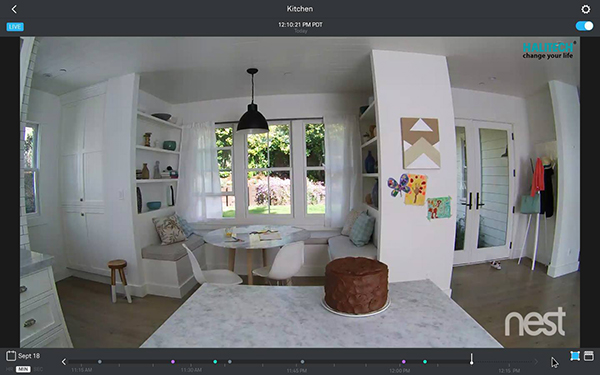Screen dimensions: 600x375
Task: Jump to teal event dot after 11:30 AM
Action: click(215, 362)
